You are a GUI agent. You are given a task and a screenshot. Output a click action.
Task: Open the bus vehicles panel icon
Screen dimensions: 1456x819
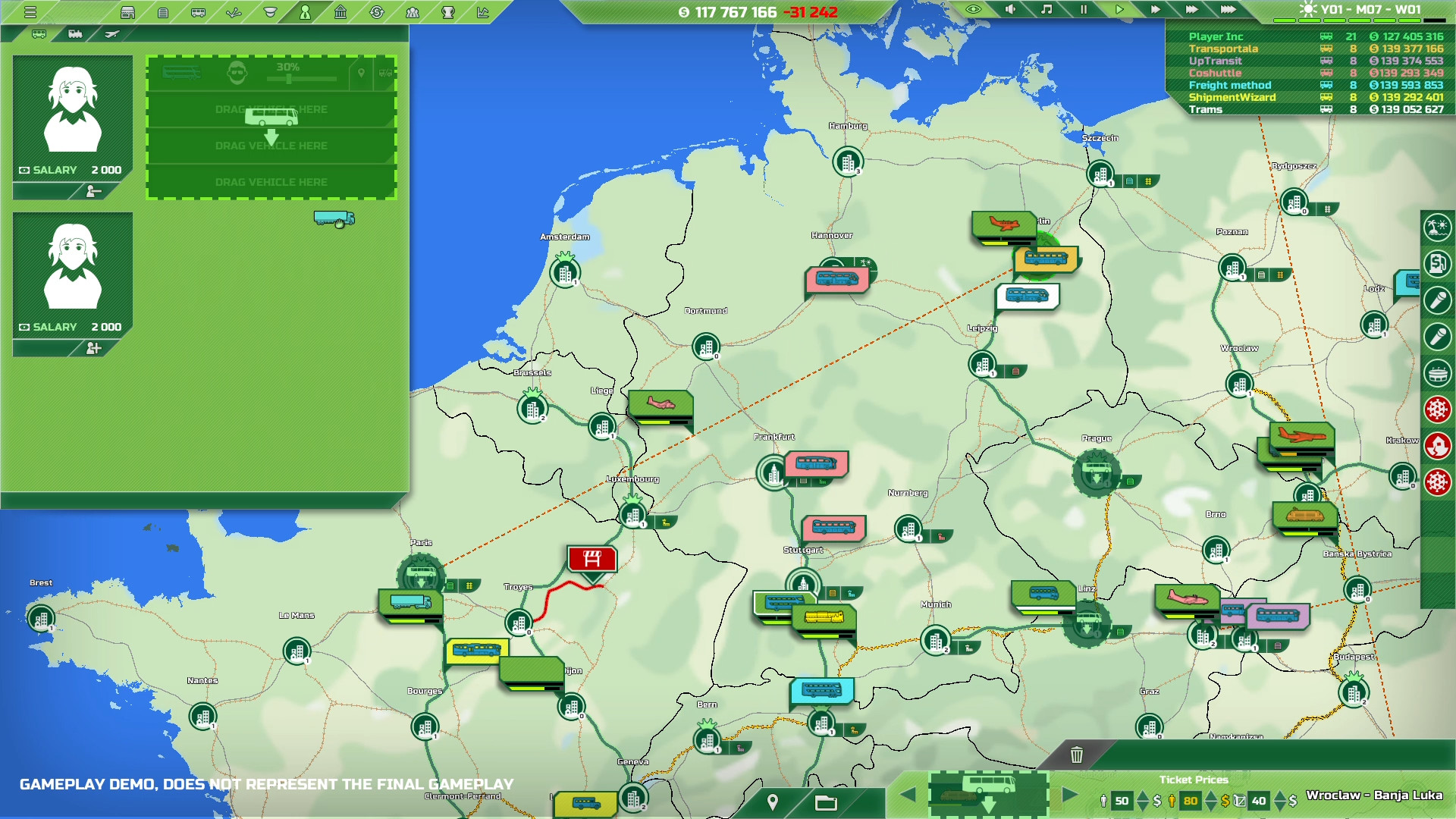(x=198, y=12)
